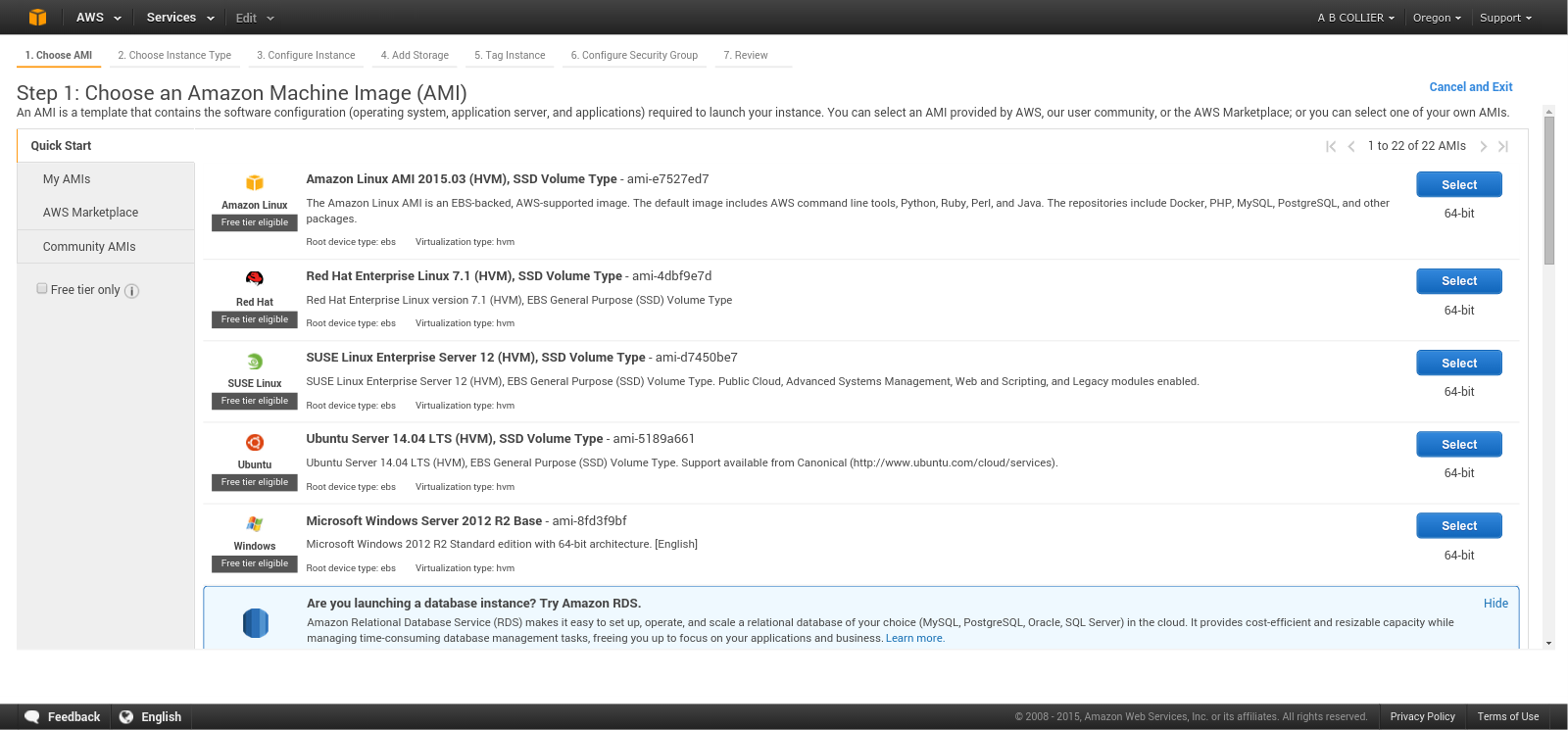Go to the next page of AMIs arrow
This screenshot has width=1568, height=730.
coord(1484,146)
